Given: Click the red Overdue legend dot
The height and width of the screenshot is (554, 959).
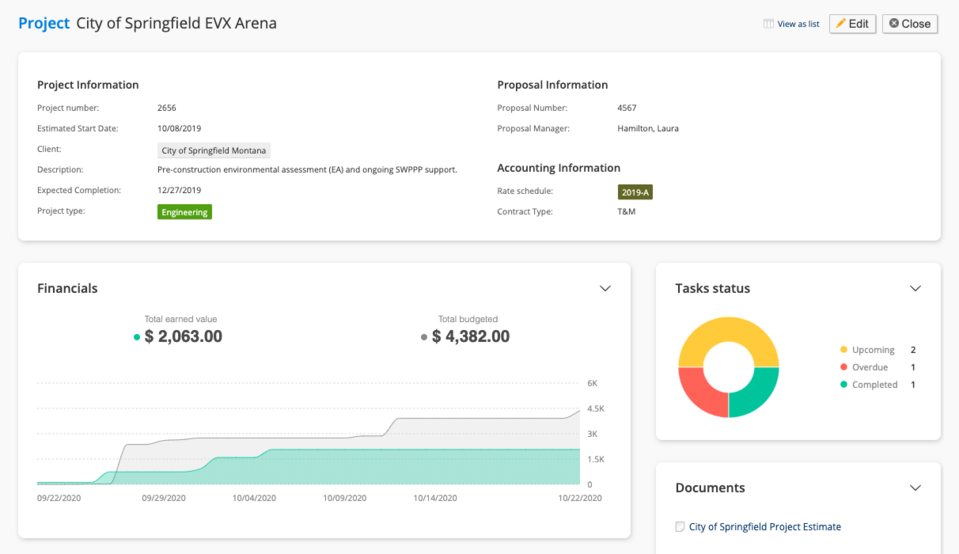Looking at the screenshot, I should click(844, 368).
